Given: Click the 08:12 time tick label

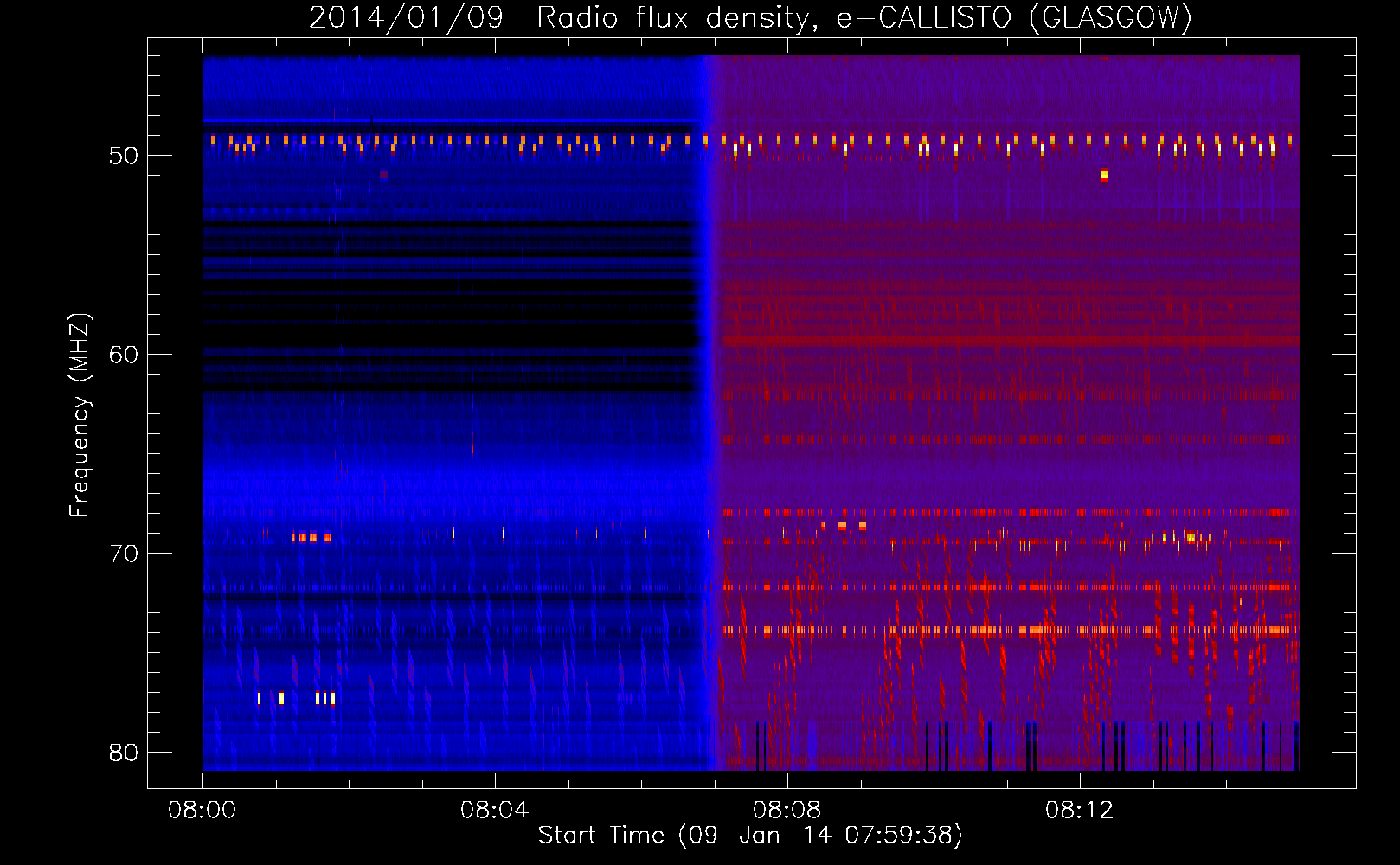Looking at the screenshot, I should point(1080,811).
